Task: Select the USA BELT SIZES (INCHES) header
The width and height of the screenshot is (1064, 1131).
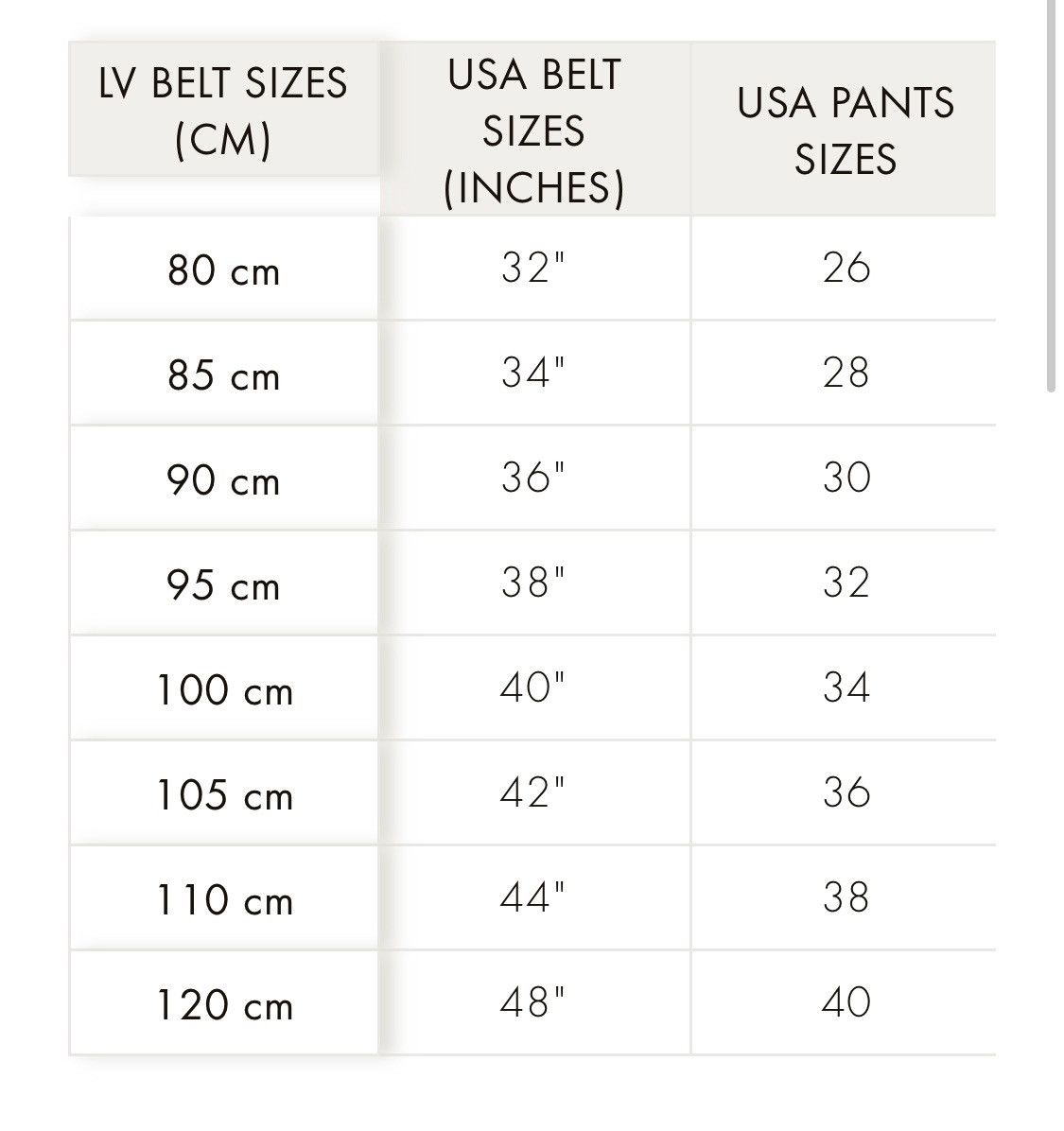Action: pos(534,129)
